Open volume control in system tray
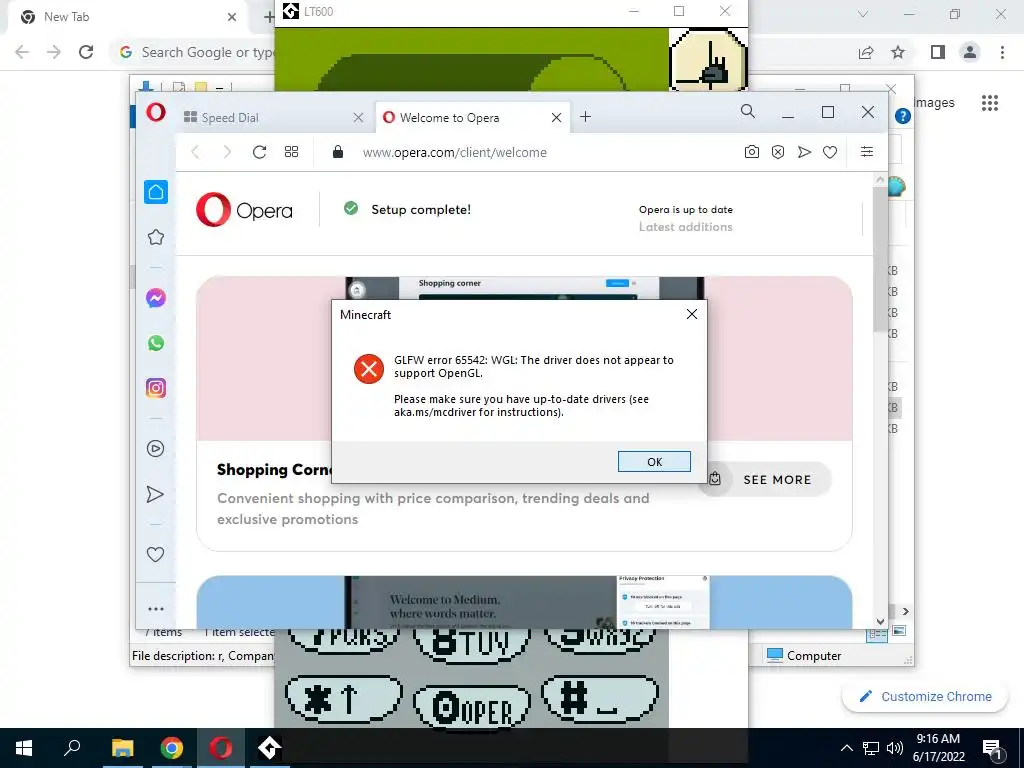The width and height of the screenshot is (1024, 768). click(x=895, y=748)
